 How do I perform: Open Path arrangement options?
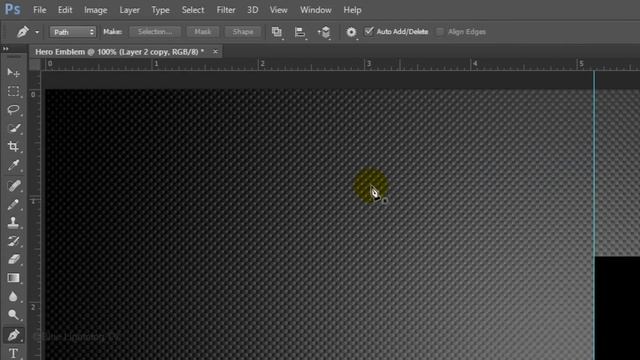324,32
